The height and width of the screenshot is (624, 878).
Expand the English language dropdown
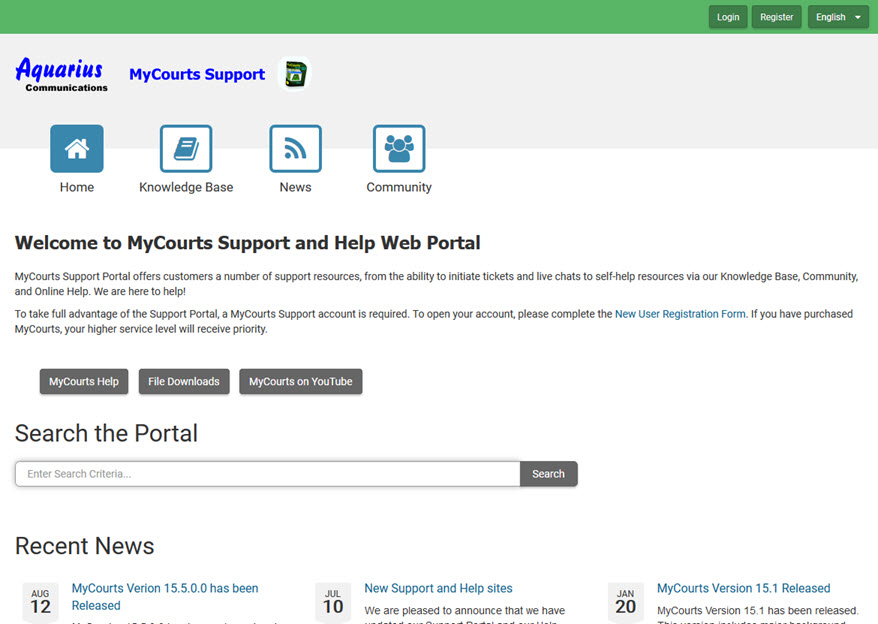pos(838,17)
